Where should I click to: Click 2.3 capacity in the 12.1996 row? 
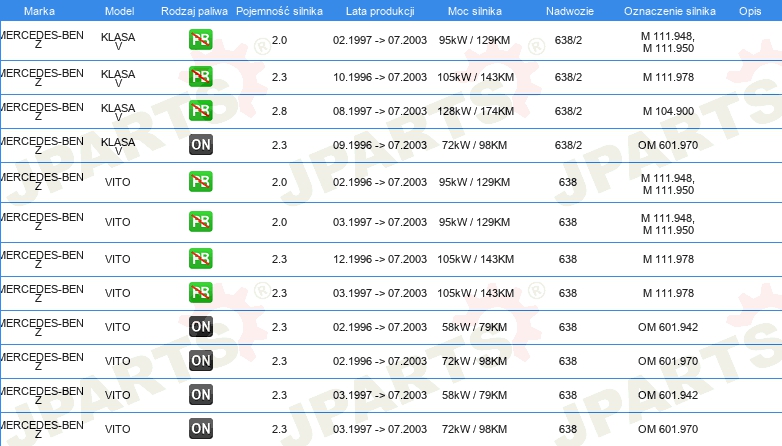(x=279, y=259)
